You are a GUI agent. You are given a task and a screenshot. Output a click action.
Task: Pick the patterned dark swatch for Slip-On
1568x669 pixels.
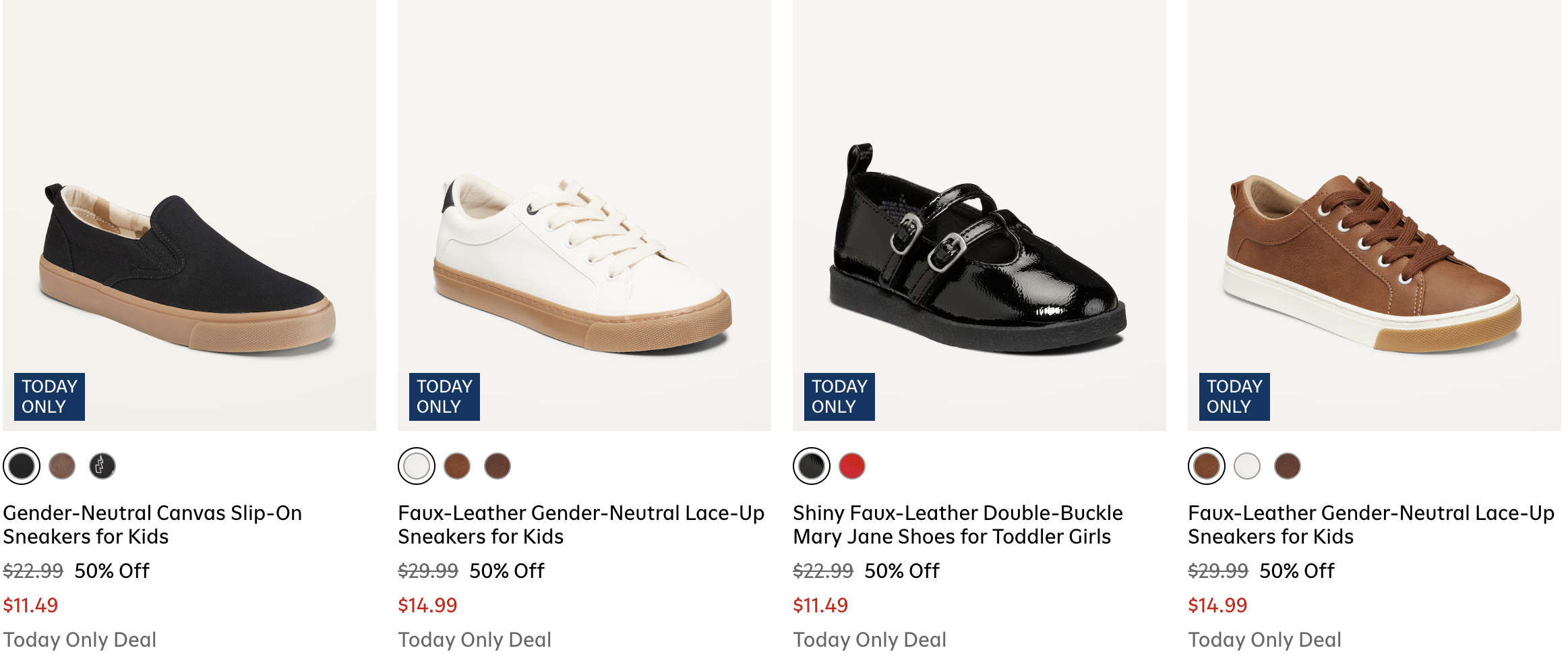[102, 466]
